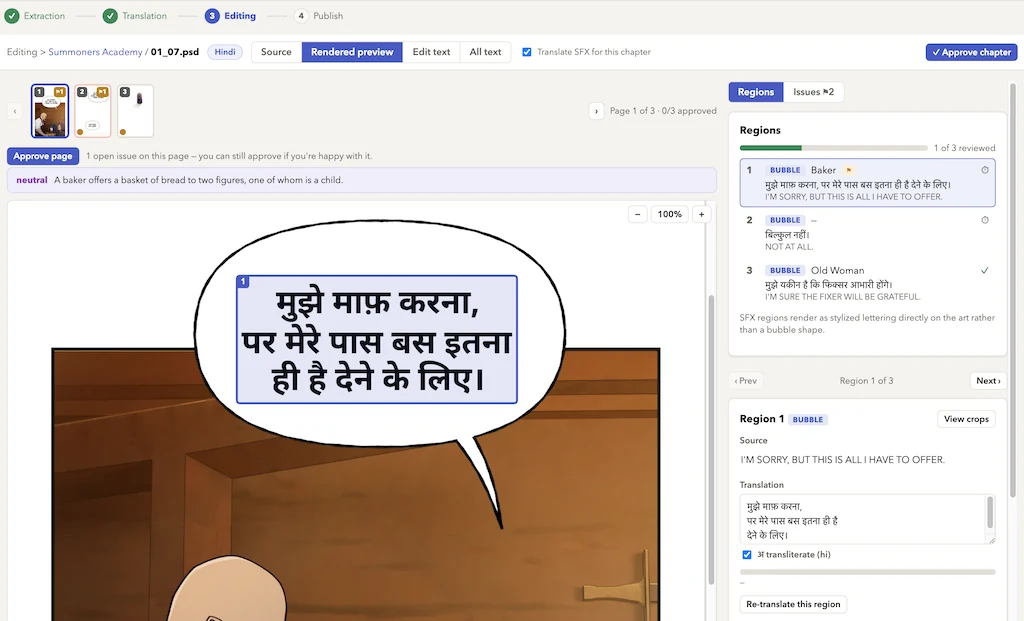Click the BUBBLE tag on the Old Woman row
The height and width of the screenshot is (621, 1024).
pos(785,270)
